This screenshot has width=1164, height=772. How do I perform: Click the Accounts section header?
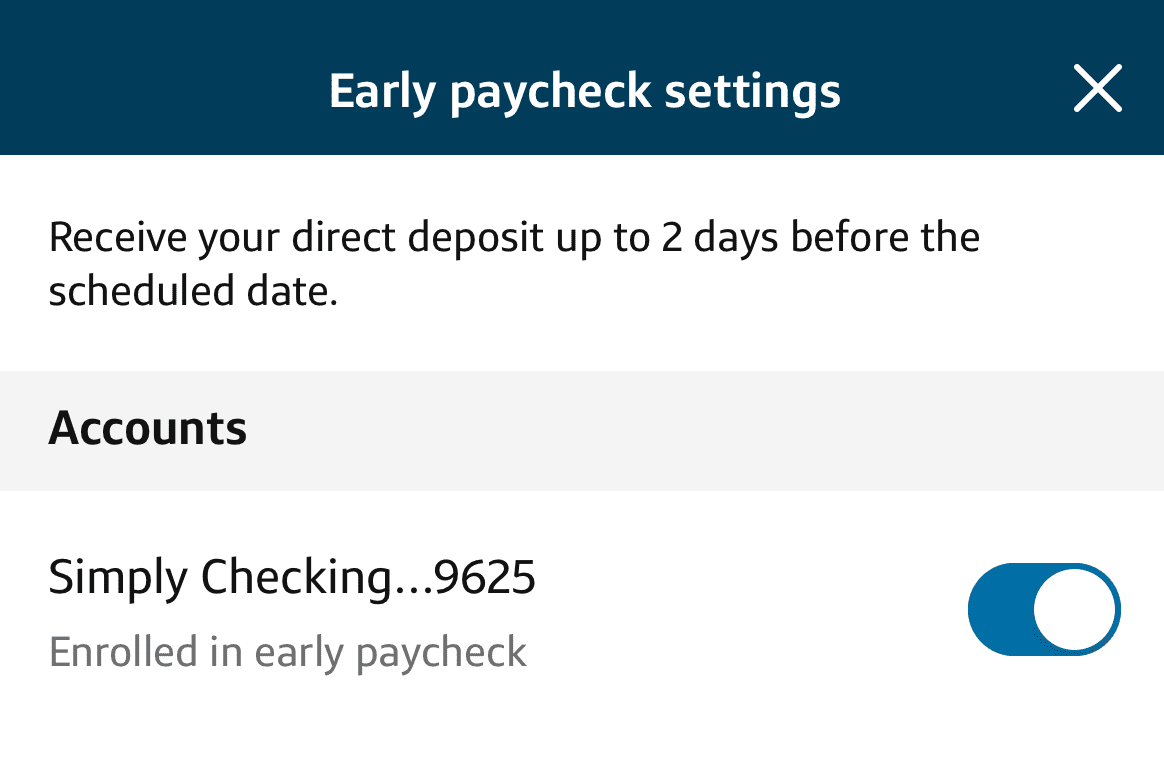[x=147, y=429]
